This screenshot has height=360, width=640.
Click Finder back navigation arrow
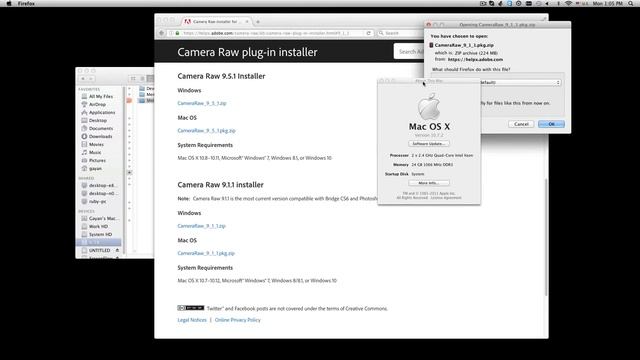(83, 78)
